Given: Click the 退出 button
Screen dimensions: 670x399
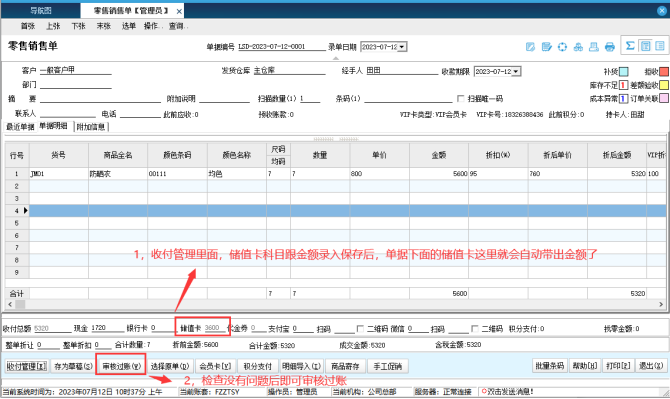Looking at the screenshot, I should pyautogui.click(x=651, y=366).
